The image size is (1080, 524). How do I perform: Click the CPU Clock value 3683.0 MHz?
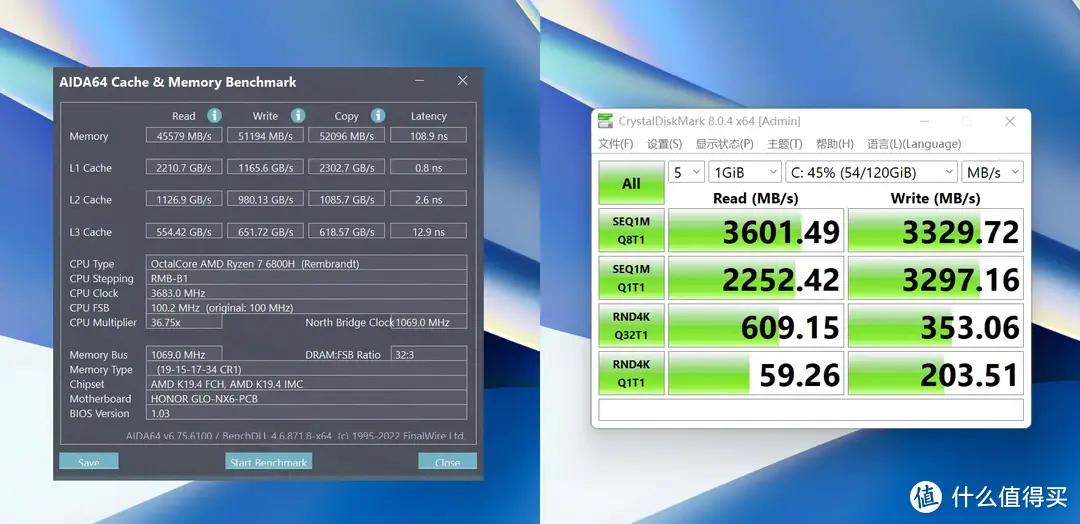tap(307, 293)
